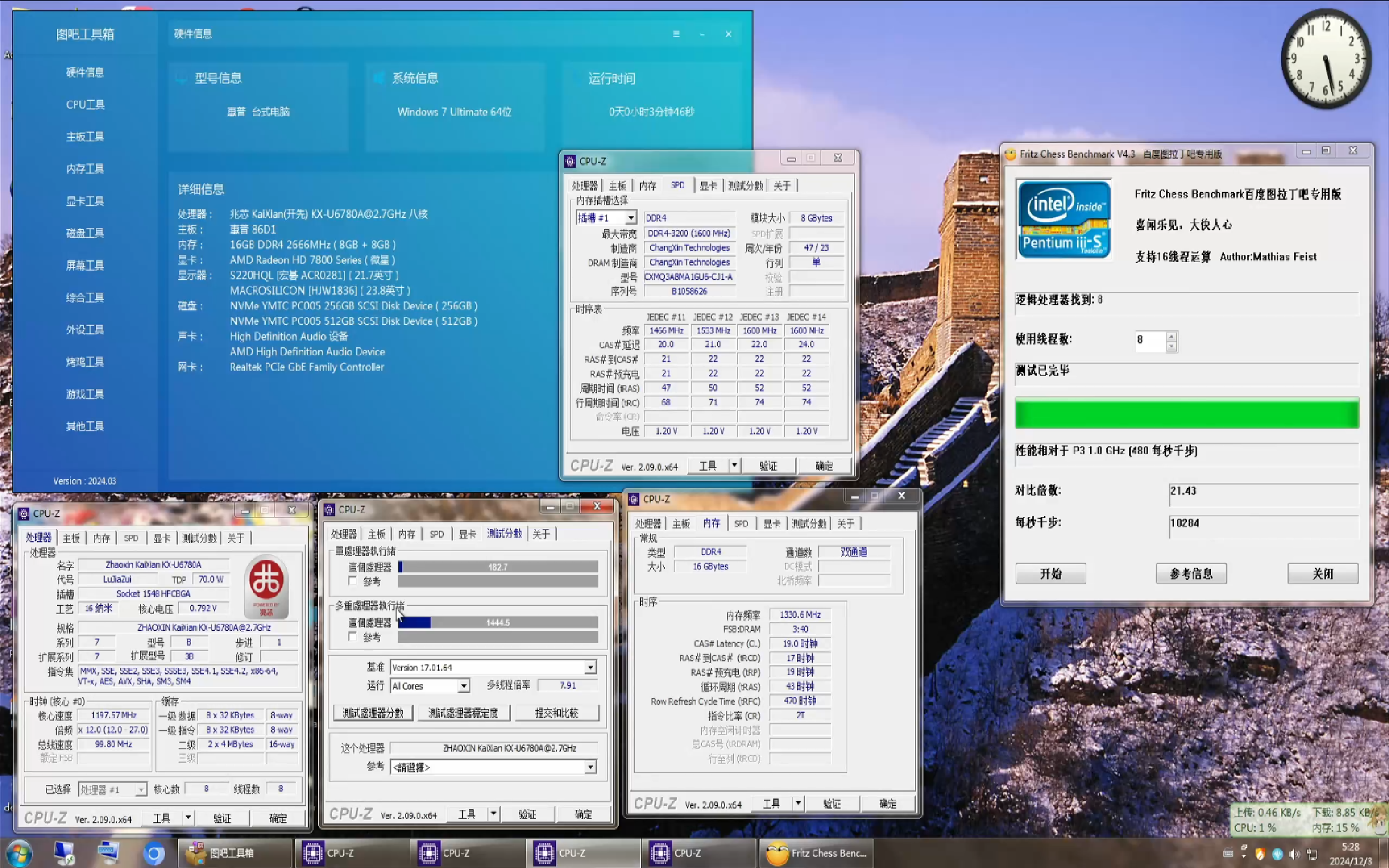Open the <請選擇> reference processor dropdown

pyautogui.click(x=590, y=768)
